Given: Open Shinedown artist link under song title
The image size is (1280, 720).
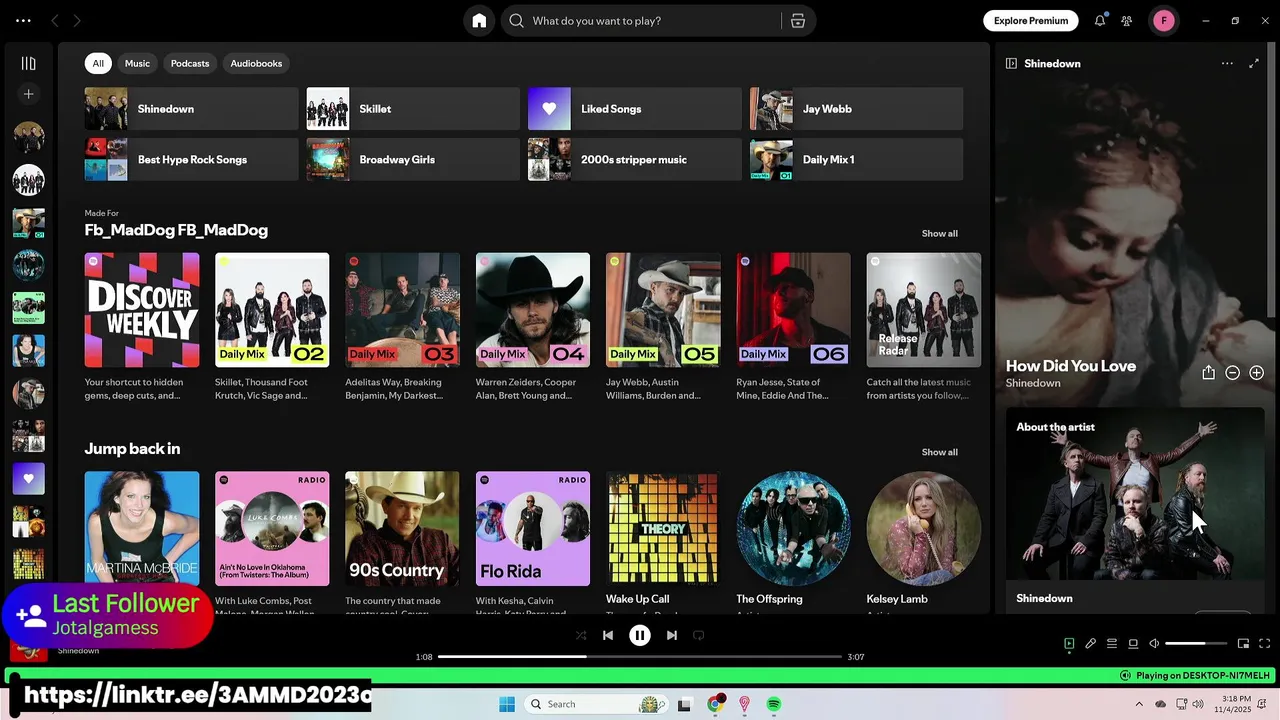Looking at the screenshot, I should tap(1033, 383).
